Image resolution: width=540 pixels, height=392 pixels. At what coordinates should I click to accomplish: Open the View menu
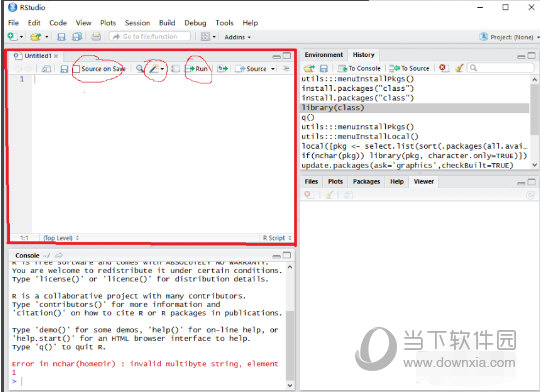[x=83, y=23]
